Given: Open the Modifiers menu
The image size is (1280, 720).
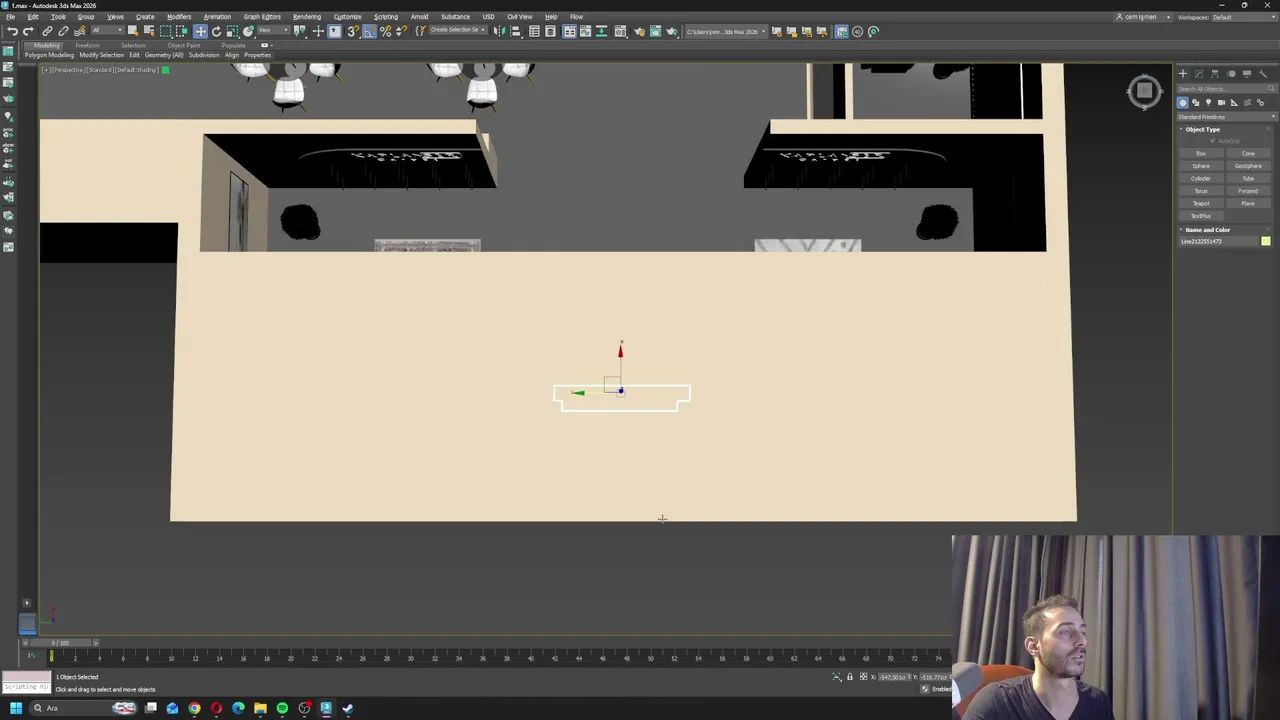Looking at the screenshot, I should pyautogui.click(x=179, y=16).
